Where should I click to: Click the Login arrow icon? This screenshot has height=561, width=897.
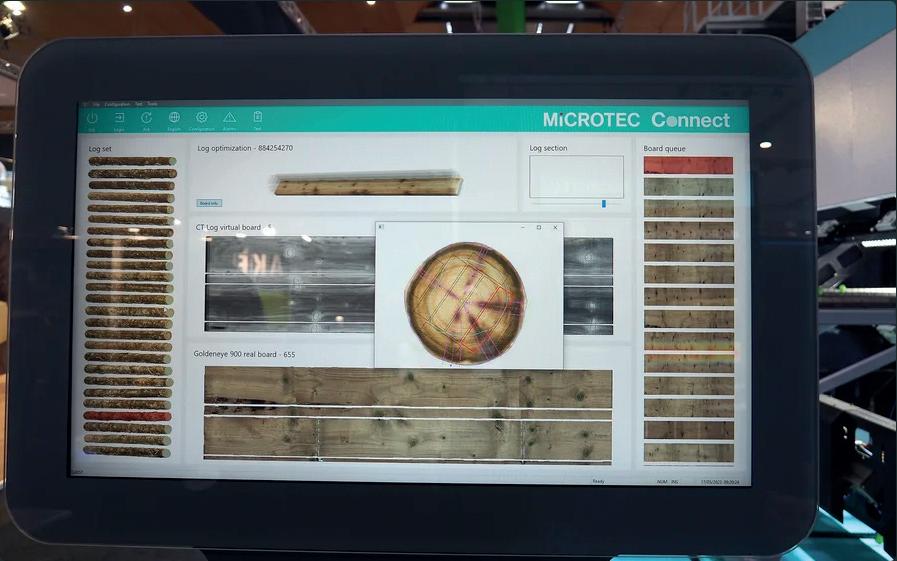[119, 118]
